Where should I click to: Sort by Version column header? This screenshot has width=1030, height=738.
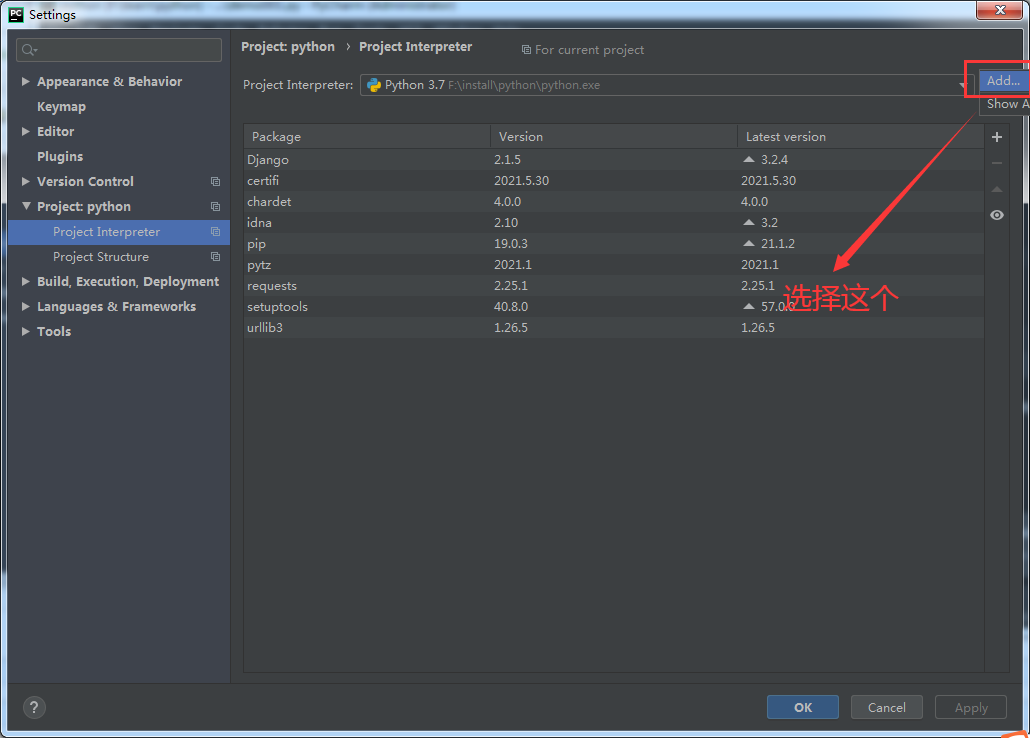tap(614, 137)
